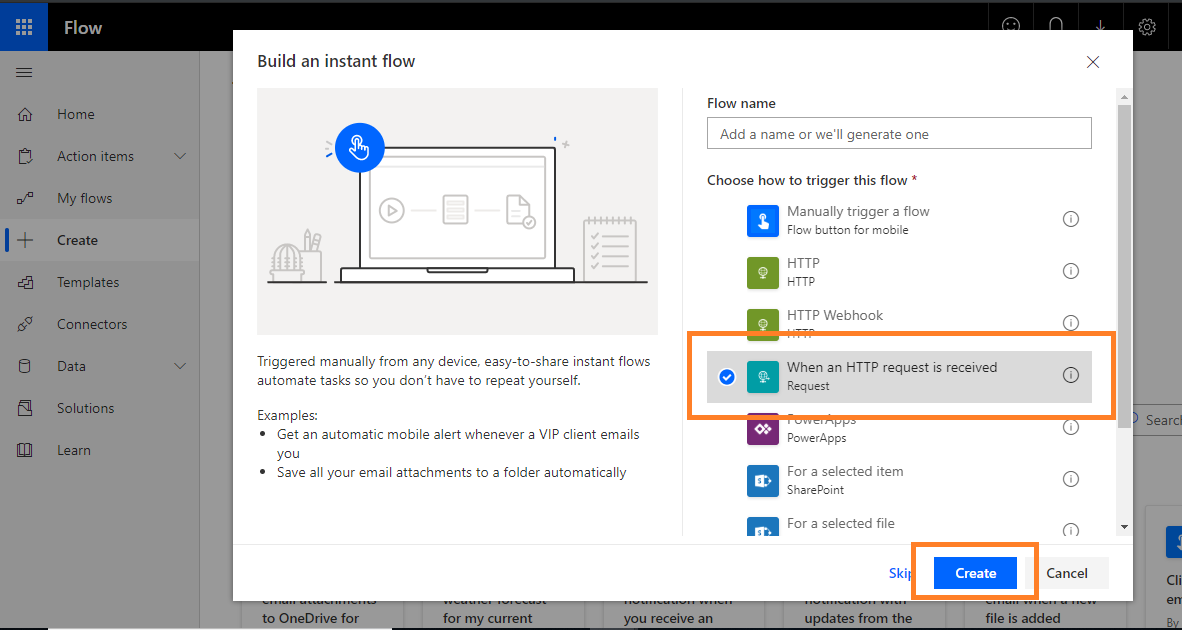The height and width of the screenshot is (630, 1182).
Task: Open the settings gear icon
Action: point(1147,26)
